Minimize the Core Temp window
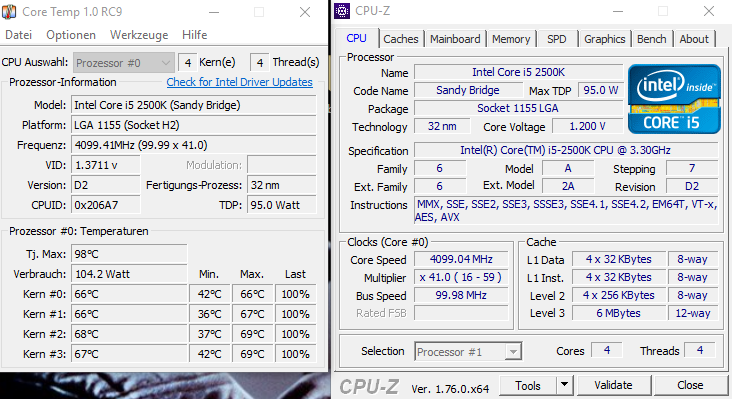This screenshot has width=732, height=399. pyautogui.click(x=214, y=12)
